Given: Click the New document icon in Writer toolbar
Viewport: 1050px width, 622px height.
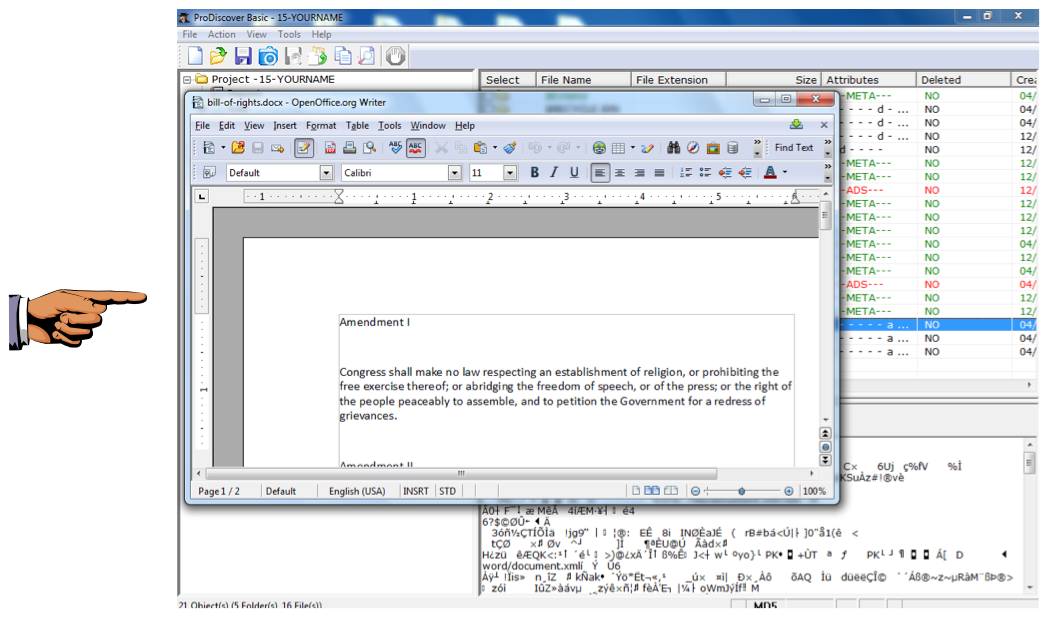Looking at the screenshot, I should coord(209,148).
